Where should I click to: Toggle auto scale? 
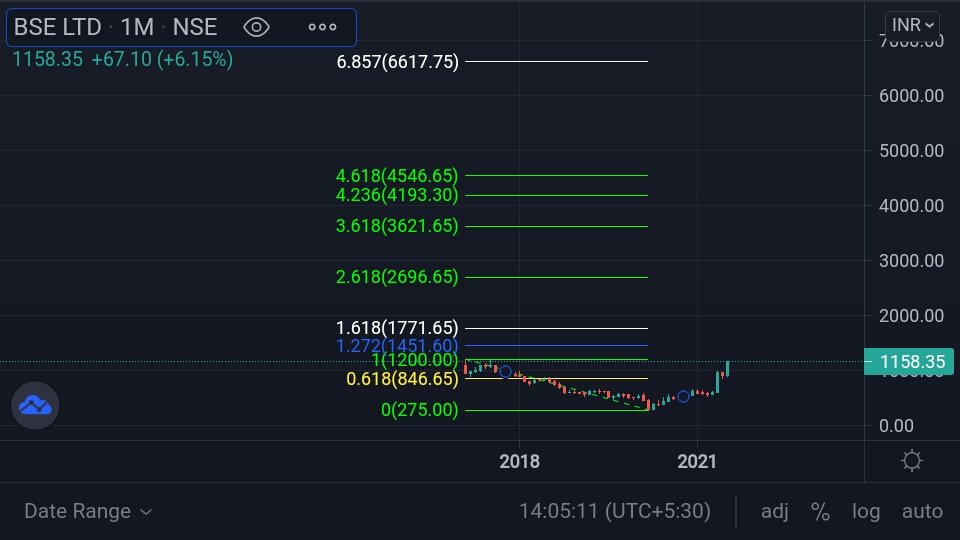click(x=922, y=511)
